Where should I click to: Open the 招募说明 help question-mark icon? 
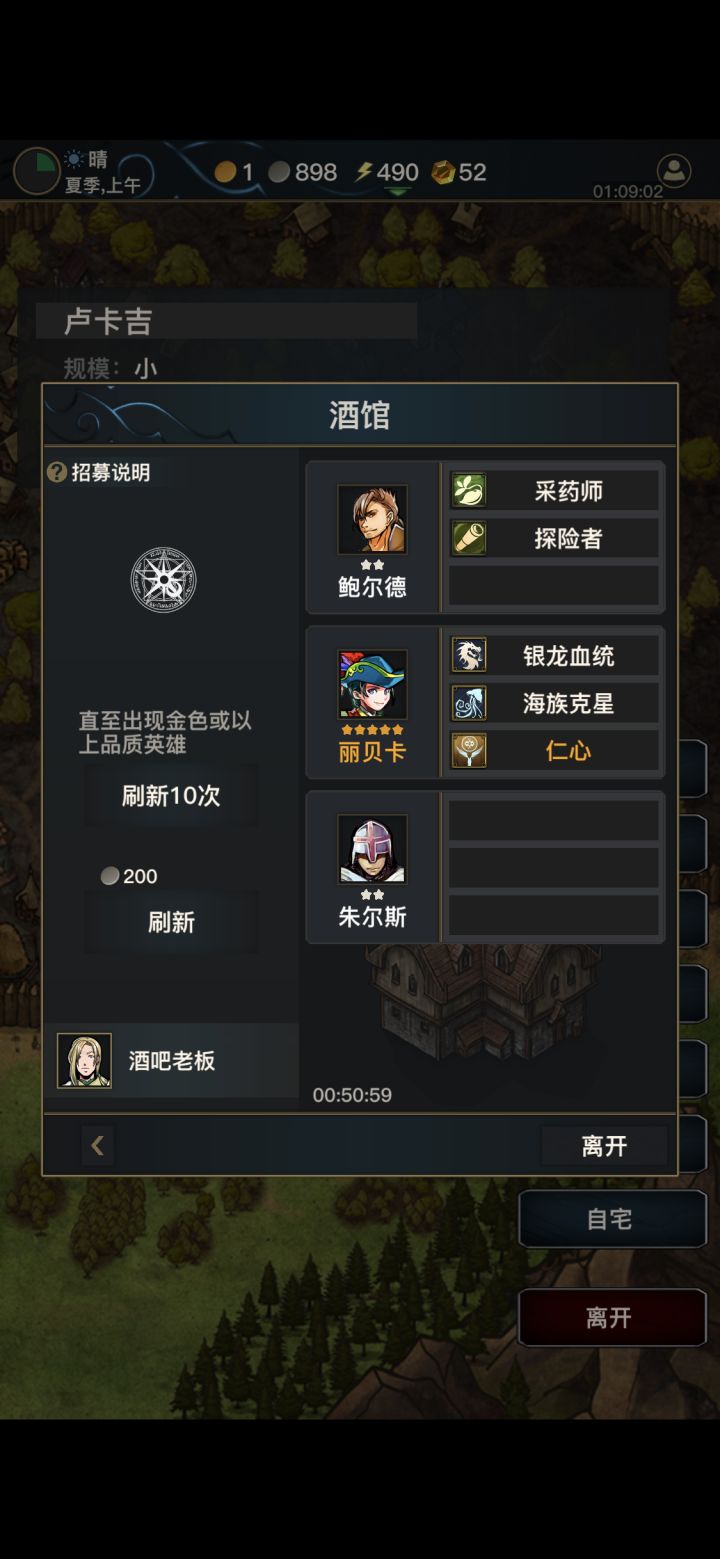pyautogui.click(x=57, y=472)
